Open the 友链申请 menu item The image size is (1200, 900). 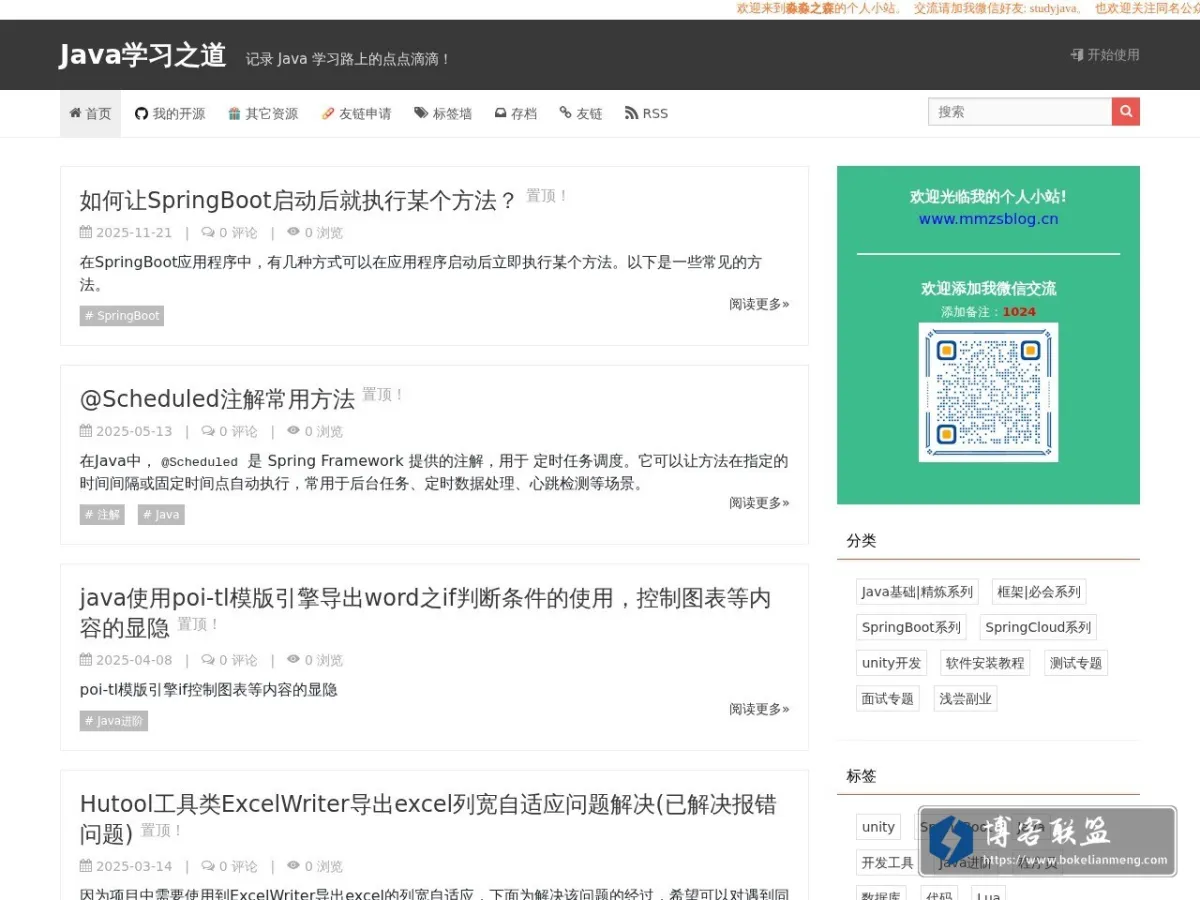point(356,113)
